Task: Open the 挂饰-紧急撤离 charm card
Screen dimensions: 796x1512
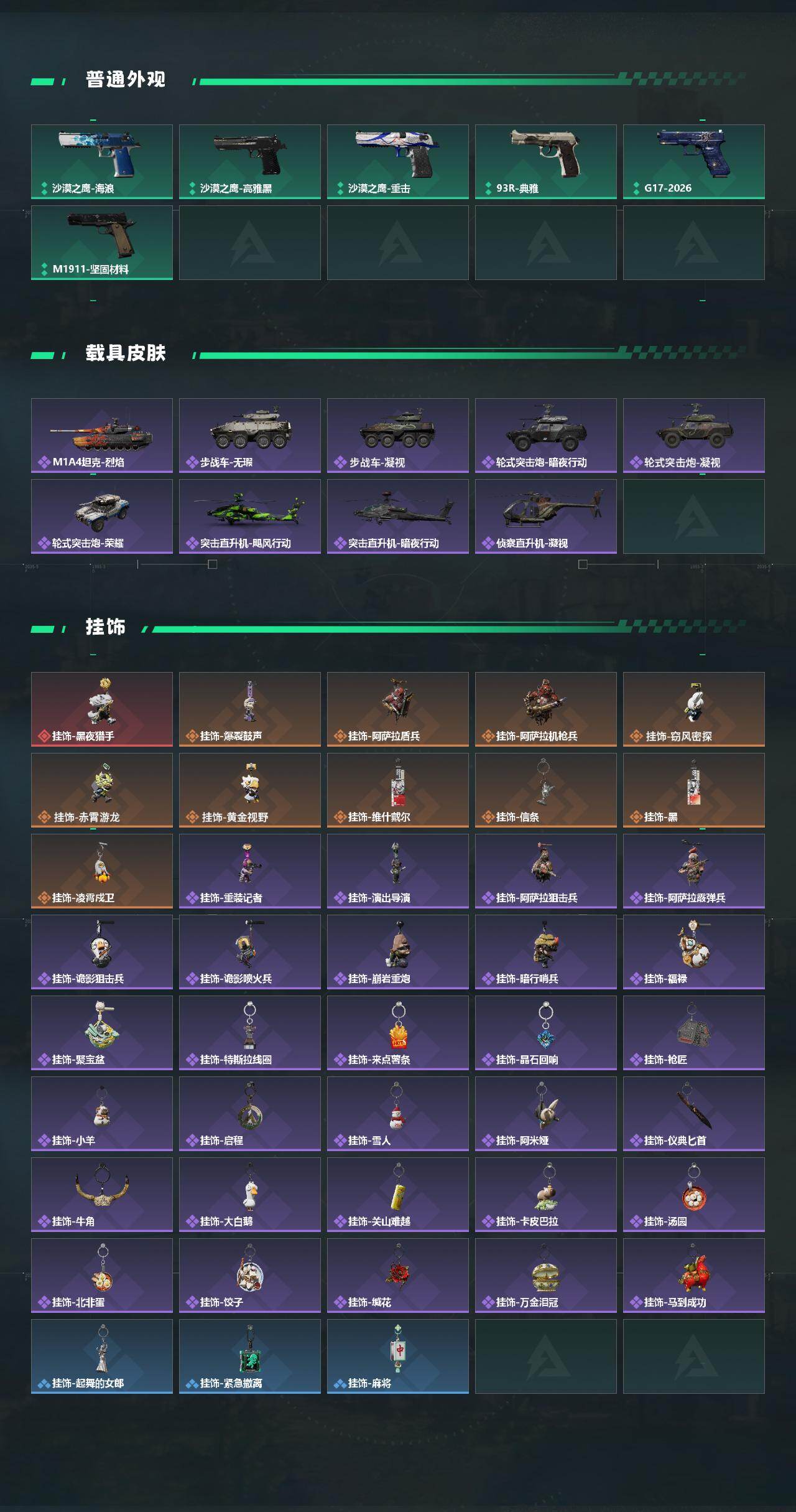Action: [x=250, y=1356]
